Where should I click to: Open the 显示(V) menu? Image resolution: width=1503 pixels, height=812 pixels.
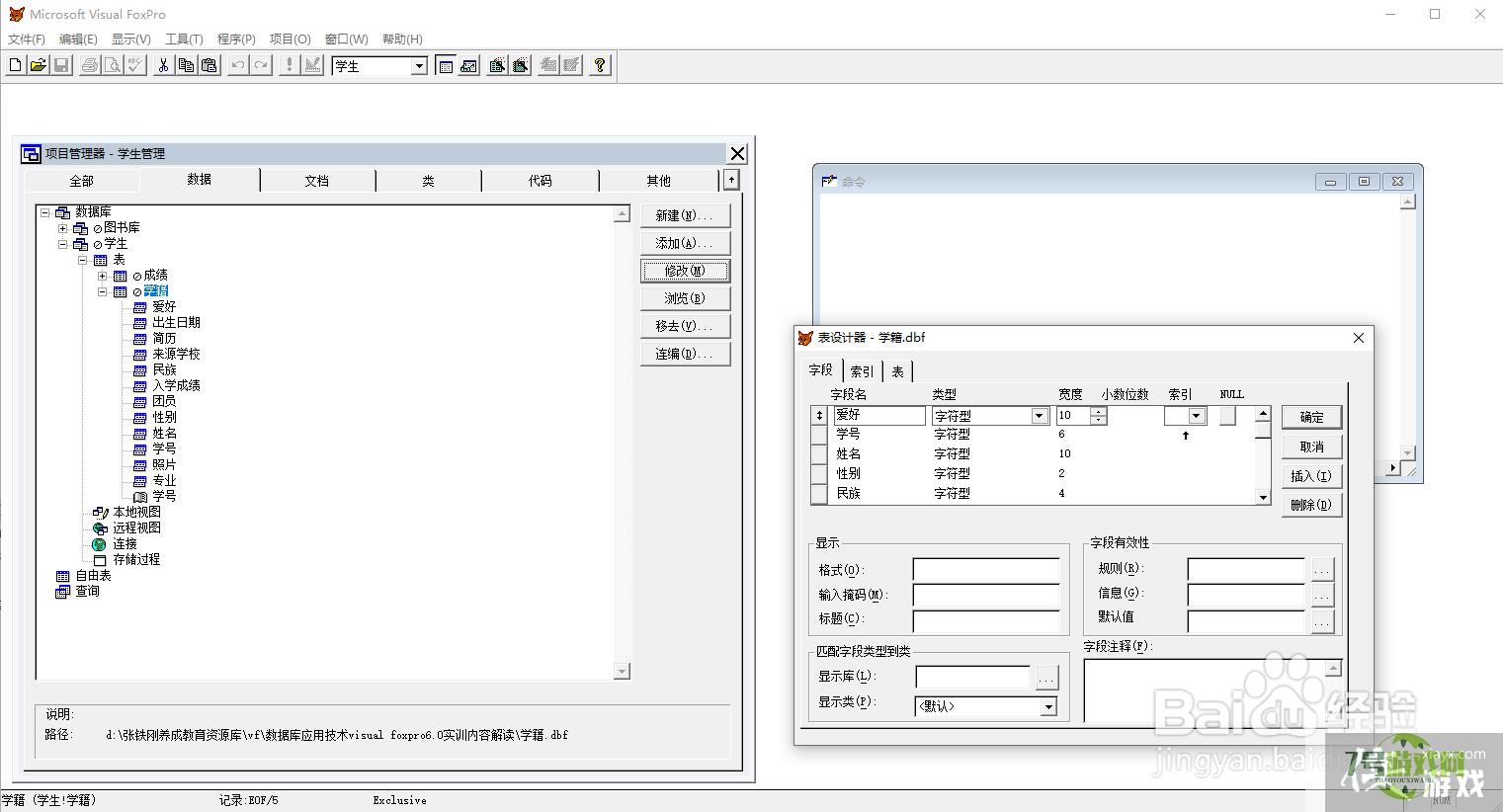point(130,40)
